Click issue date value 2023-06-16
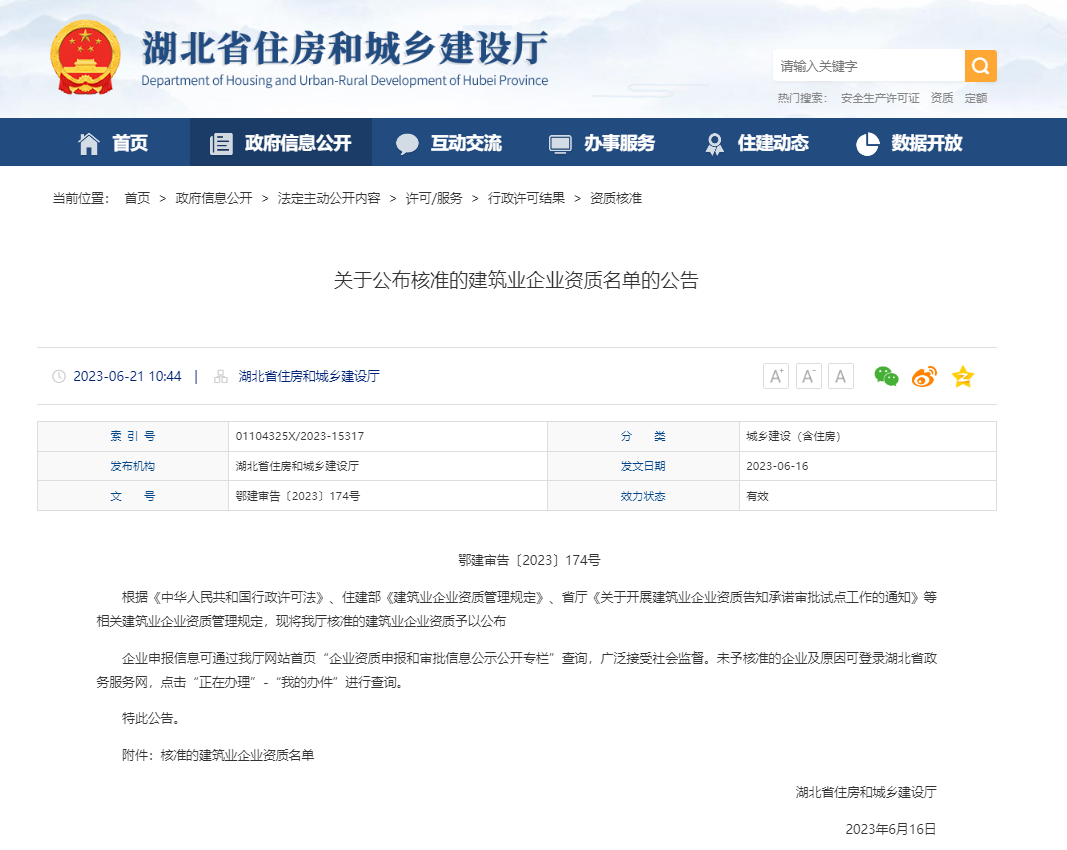 [777, 466]
